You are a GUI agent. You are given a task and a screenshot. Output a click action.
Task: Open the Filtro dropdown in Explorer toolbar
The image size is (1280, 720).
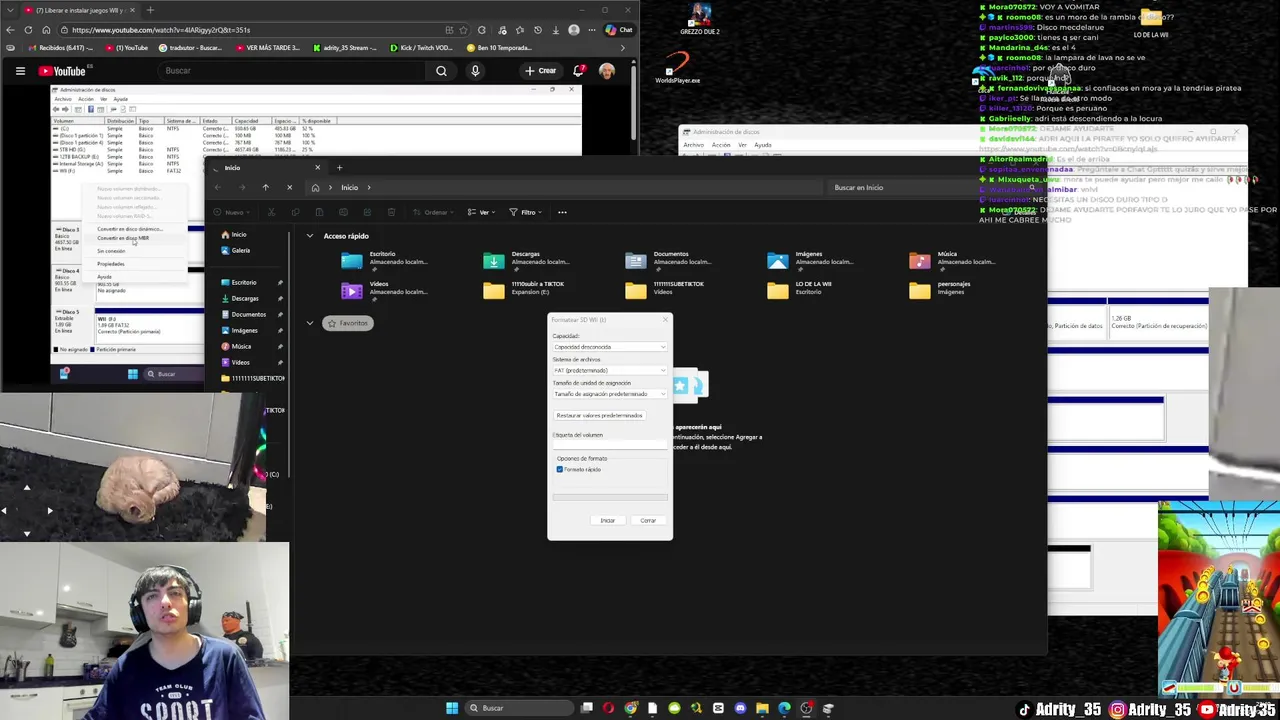pyautogui.click(x=526, y=212)
